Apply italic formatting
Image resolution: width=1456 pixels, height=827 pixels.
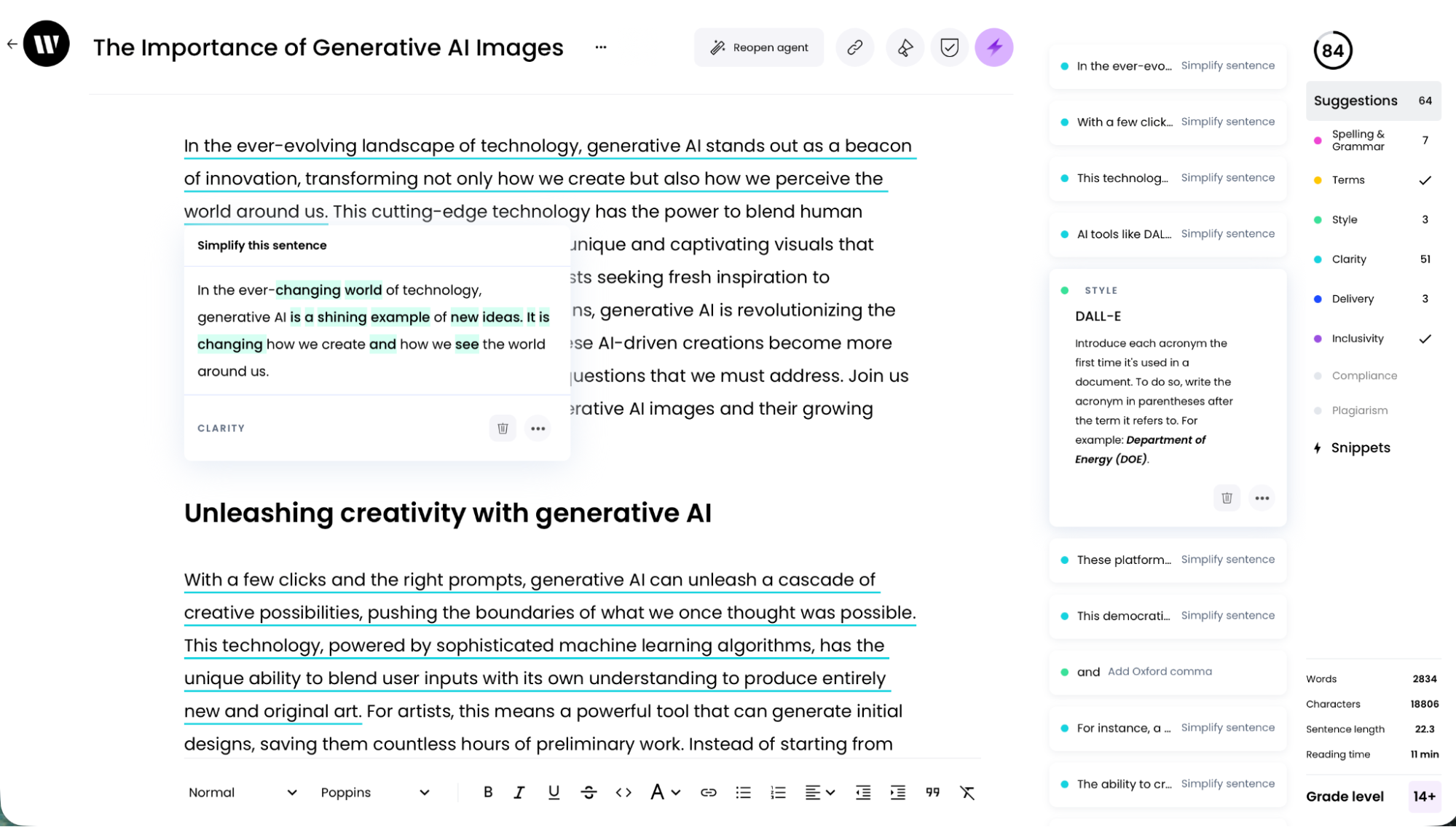[519, 792]
